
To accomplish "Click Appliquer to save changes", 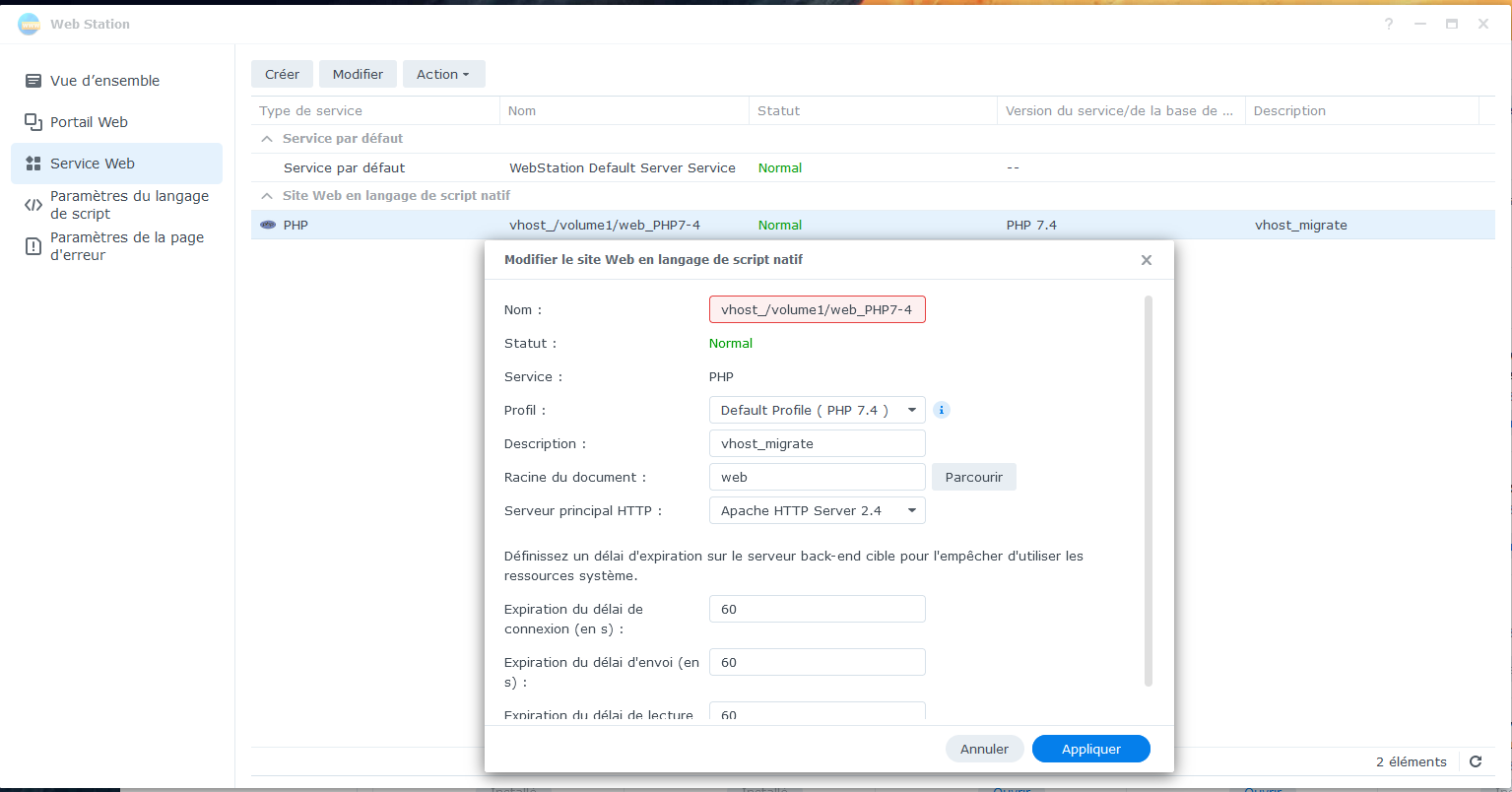I will [1091, 749].
